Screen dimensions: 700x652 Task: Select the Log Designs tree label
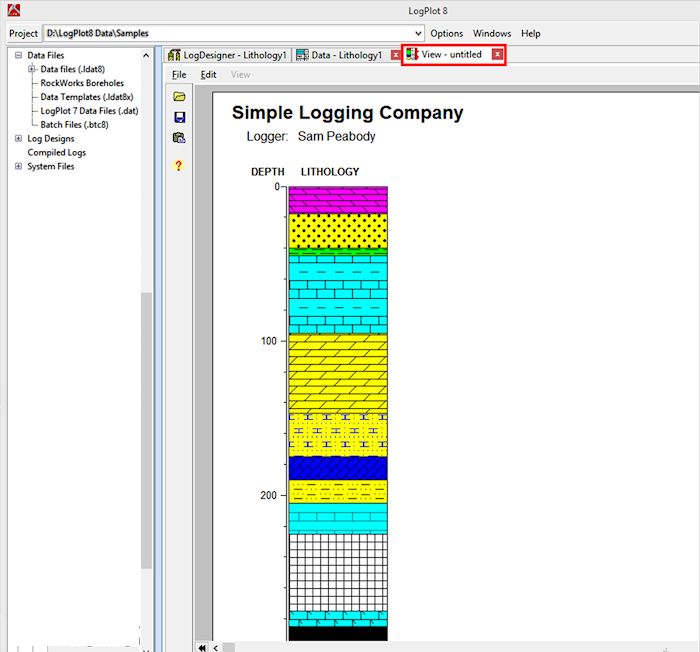pyautogui.click(x=50, y=138)
